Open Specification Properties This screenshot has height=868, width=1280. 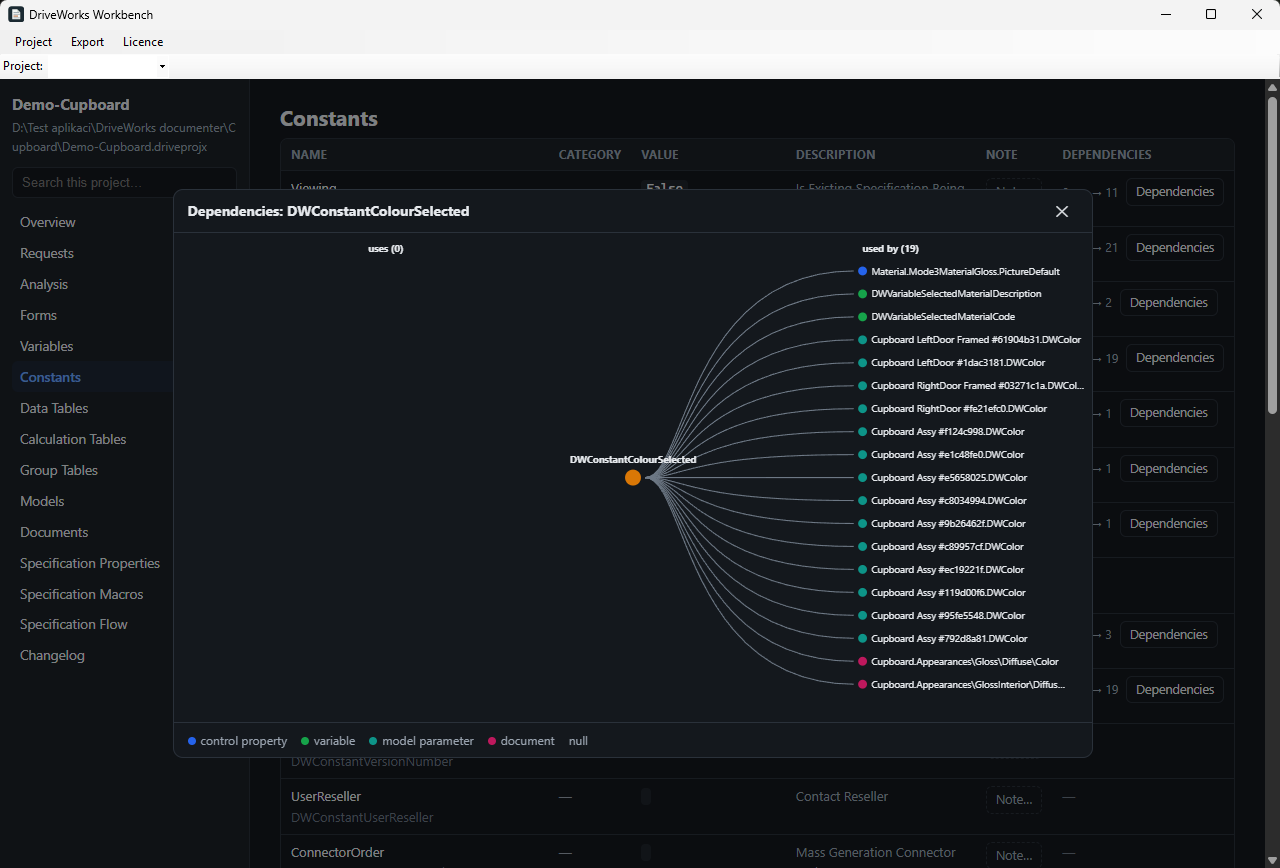90,563
